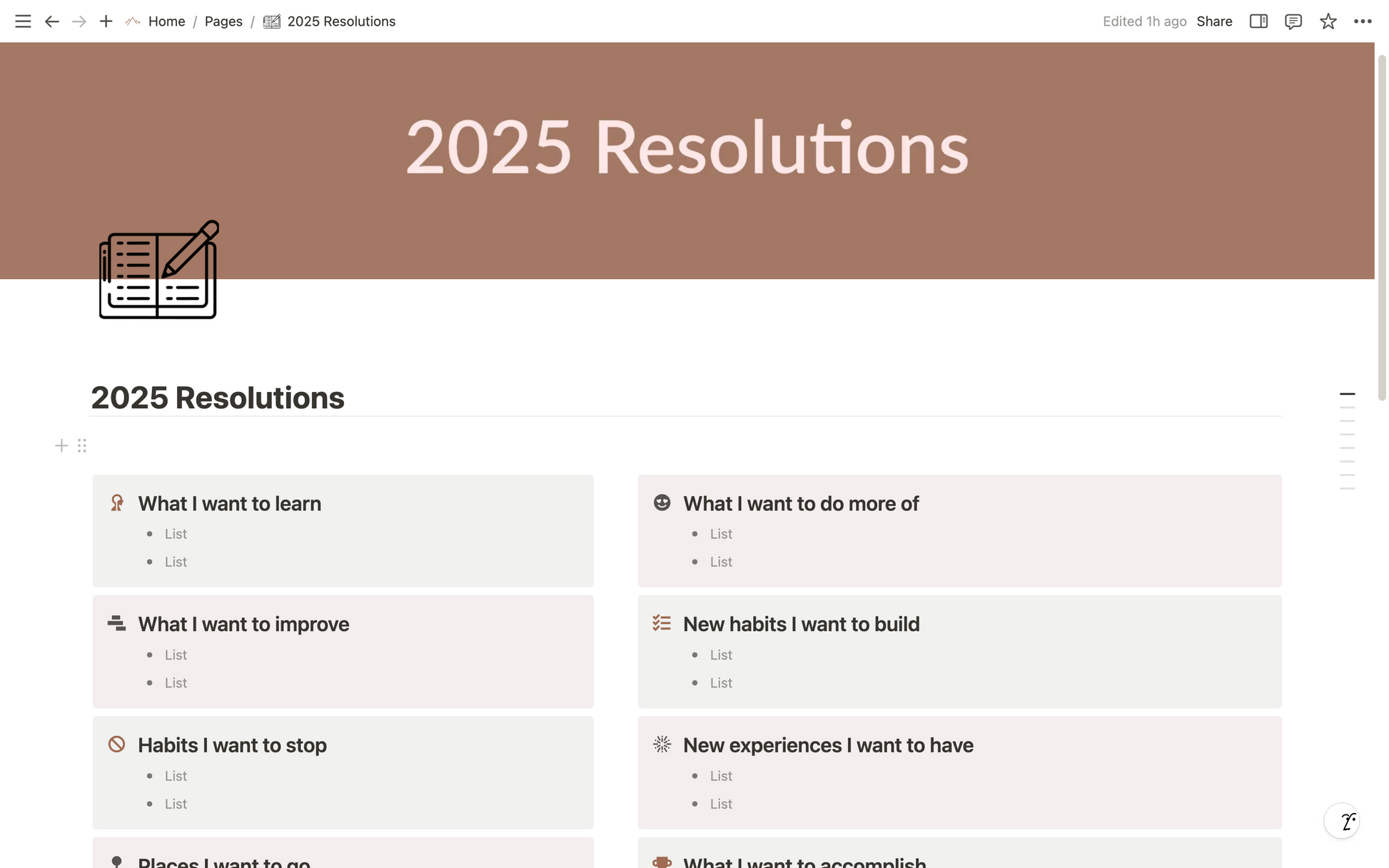Click the Share button
The width and height of the screenshot is (1389, 868).
click(1214, 21)
